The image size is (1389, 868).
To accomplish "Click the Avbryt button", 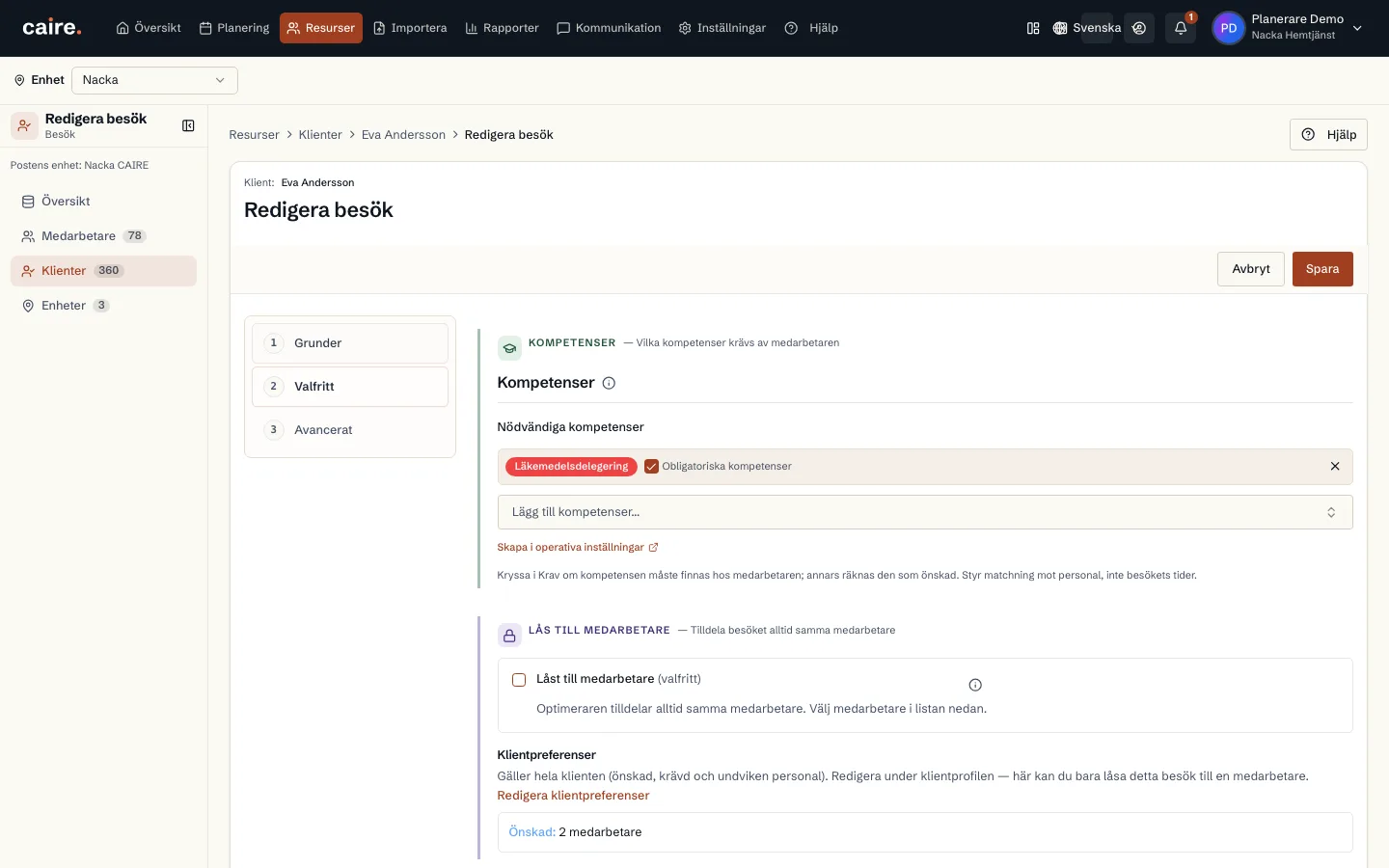I will coord(1251,269).
